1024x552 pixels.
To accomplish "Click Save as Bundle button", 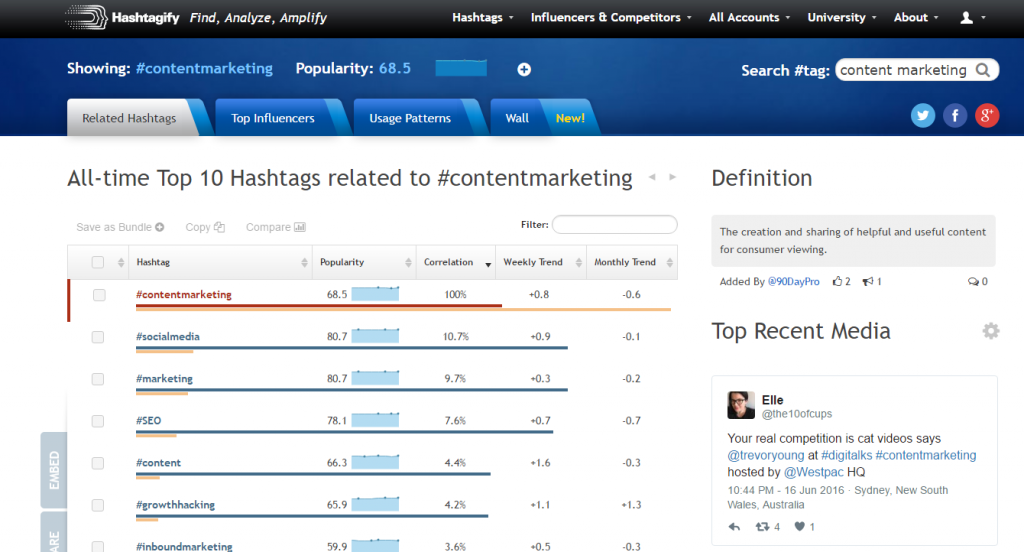I will (x=120, y=227).
